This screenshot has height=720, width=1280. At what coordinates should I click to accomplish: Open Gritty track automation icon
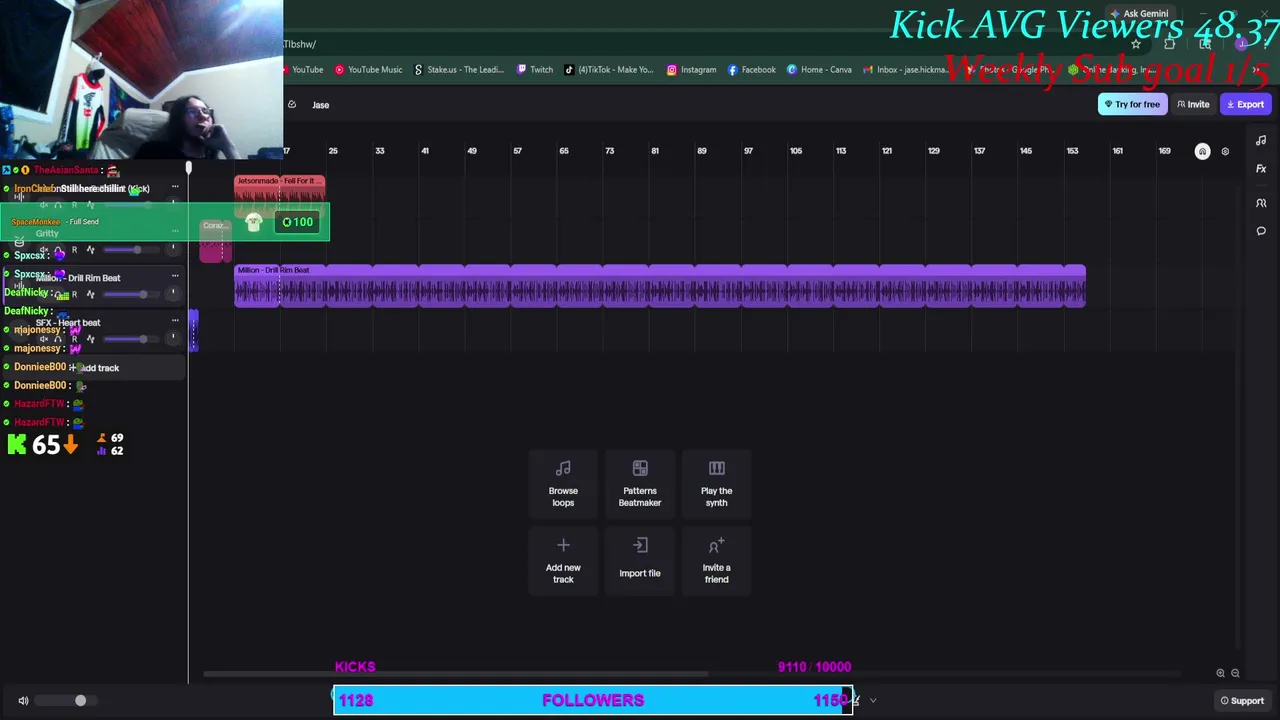coord(91,250)
